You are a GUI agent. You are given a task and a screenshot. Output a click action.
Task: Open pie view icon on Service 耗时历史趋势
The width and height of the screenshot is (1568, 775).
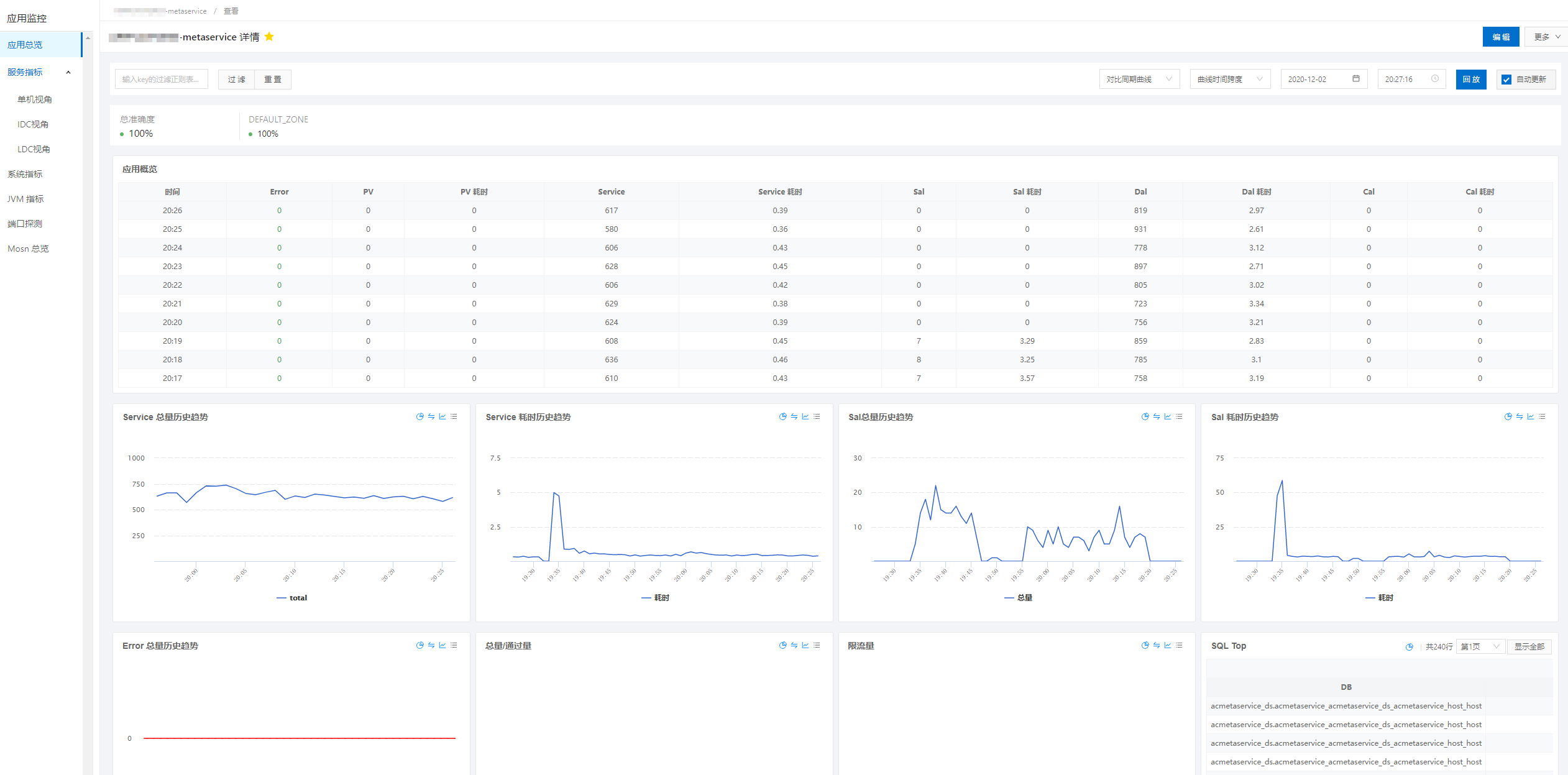pos(783,417)
